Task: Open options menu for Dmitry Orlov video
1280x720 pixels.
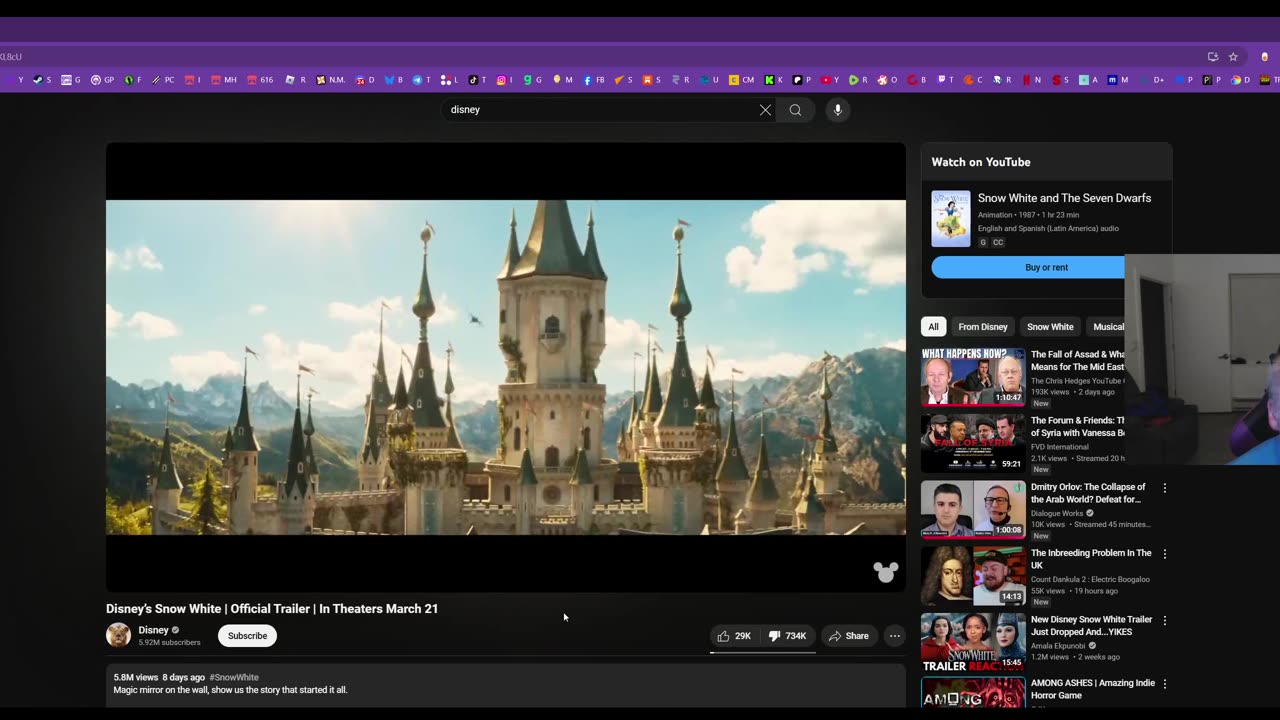Action: point(1164,488)
